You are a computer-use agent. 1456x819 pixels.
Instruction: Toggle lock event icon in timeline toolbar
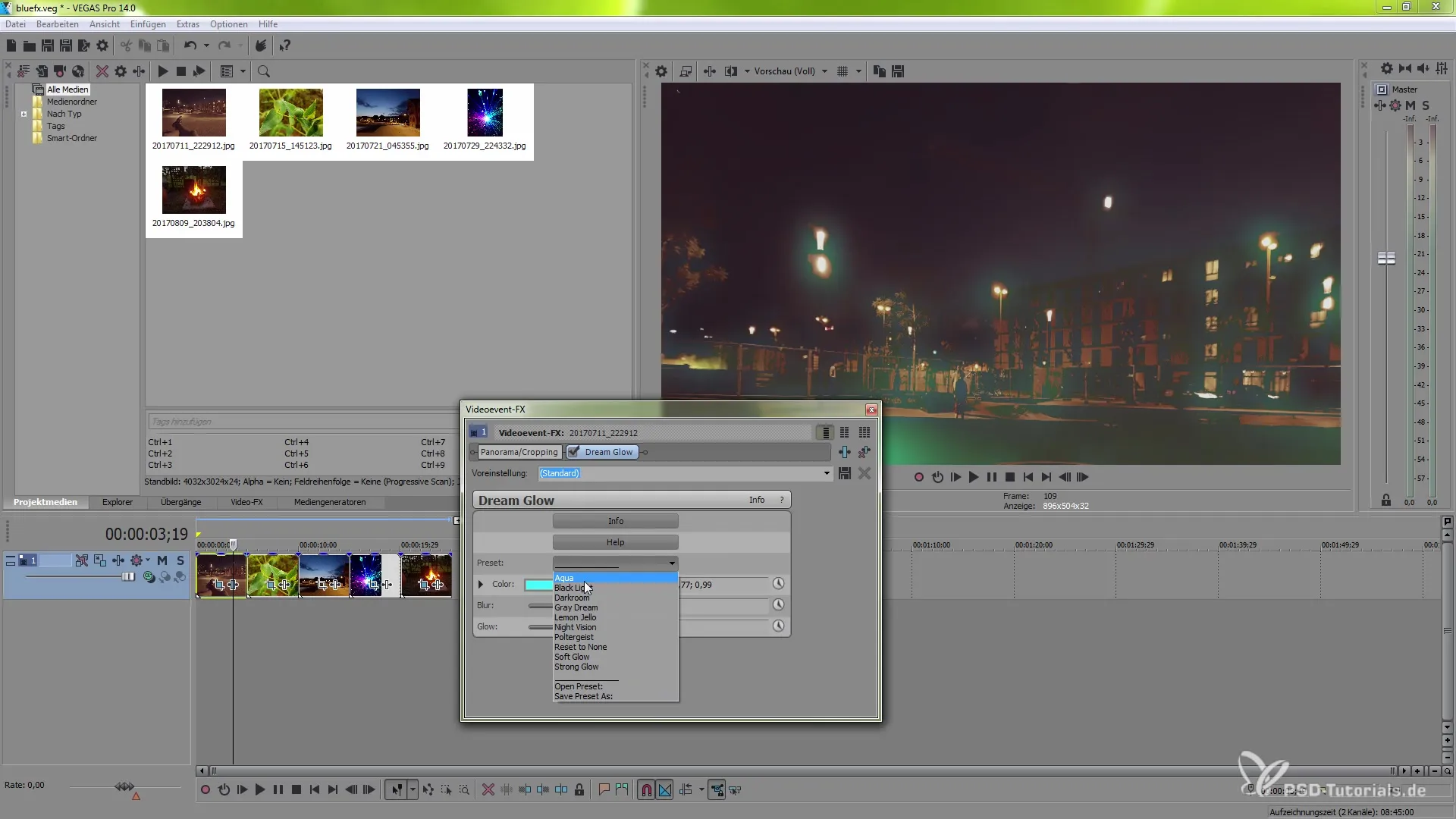pyautogui.click(x=579, y=790)
